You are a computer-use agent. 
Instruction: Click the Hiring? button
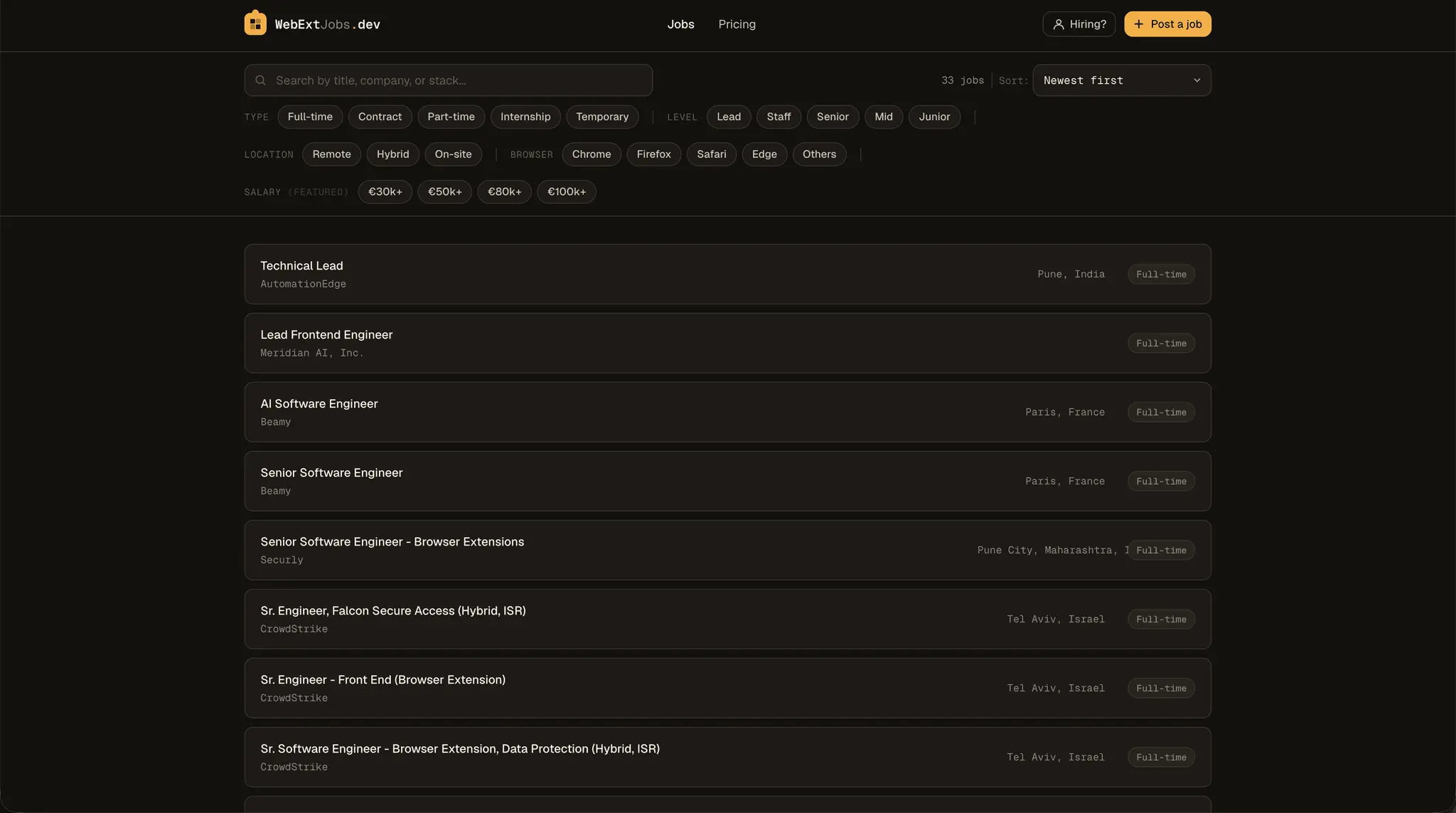pyautogui.click(x=1079, y=24)
